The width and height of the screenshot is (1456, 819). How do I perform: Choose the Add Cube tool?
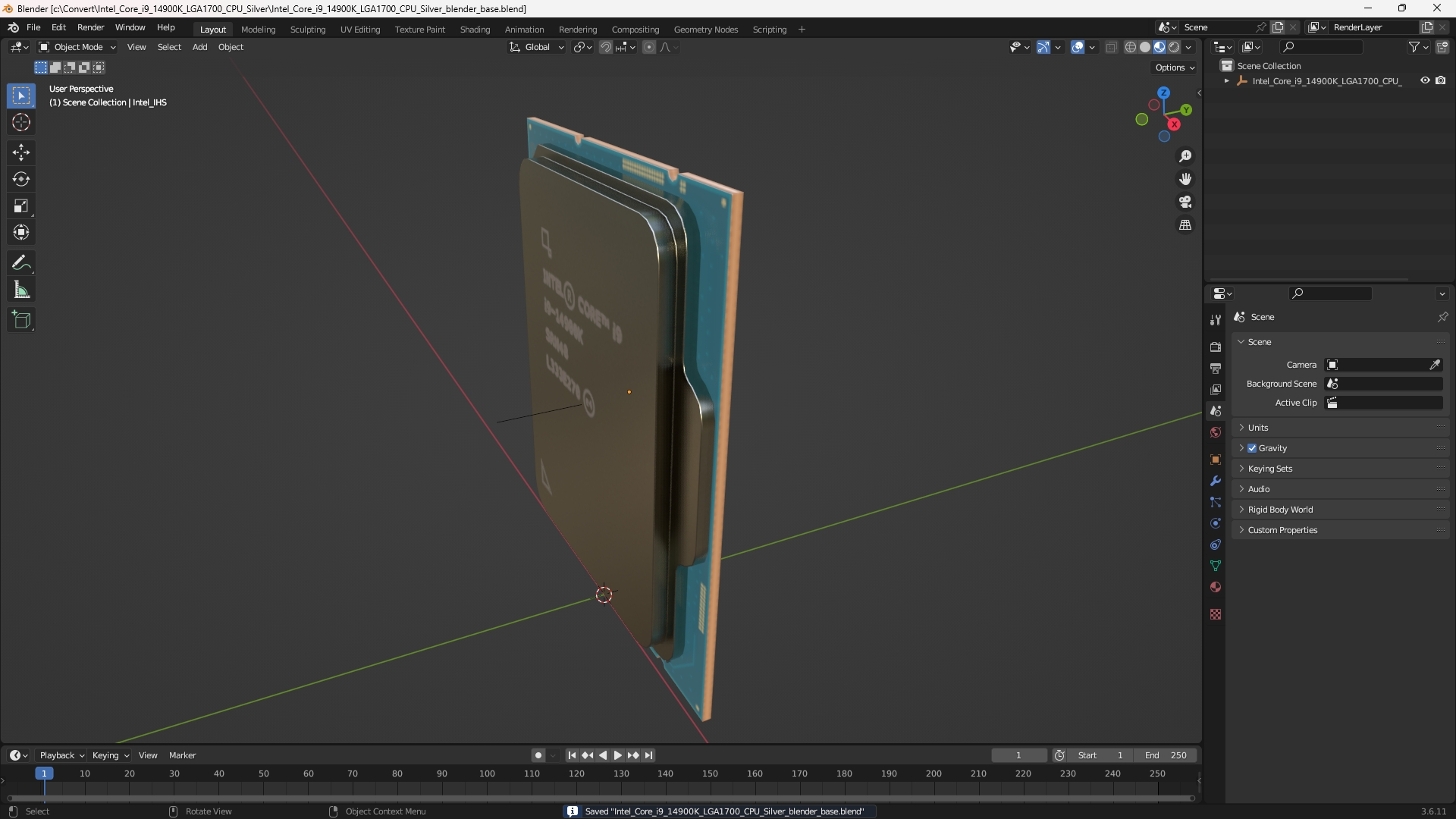point(21,320)
